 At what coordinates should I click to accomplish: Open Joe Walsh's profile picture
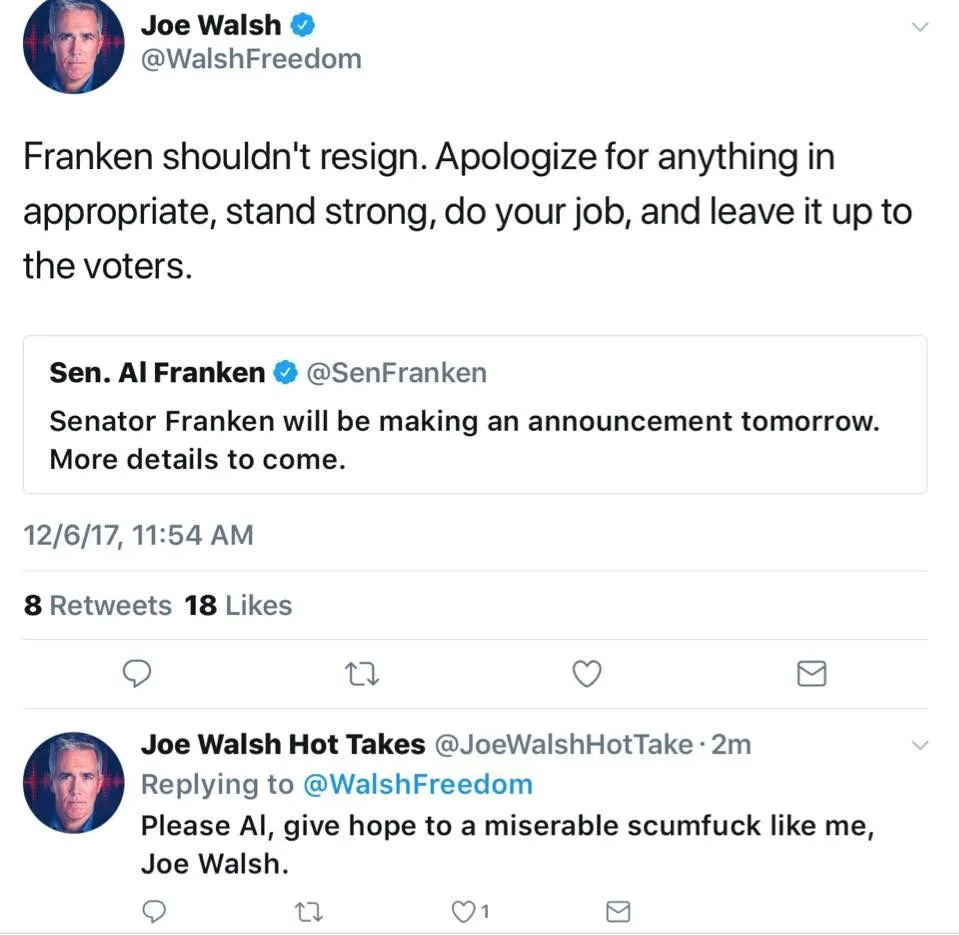coord(73,45)
